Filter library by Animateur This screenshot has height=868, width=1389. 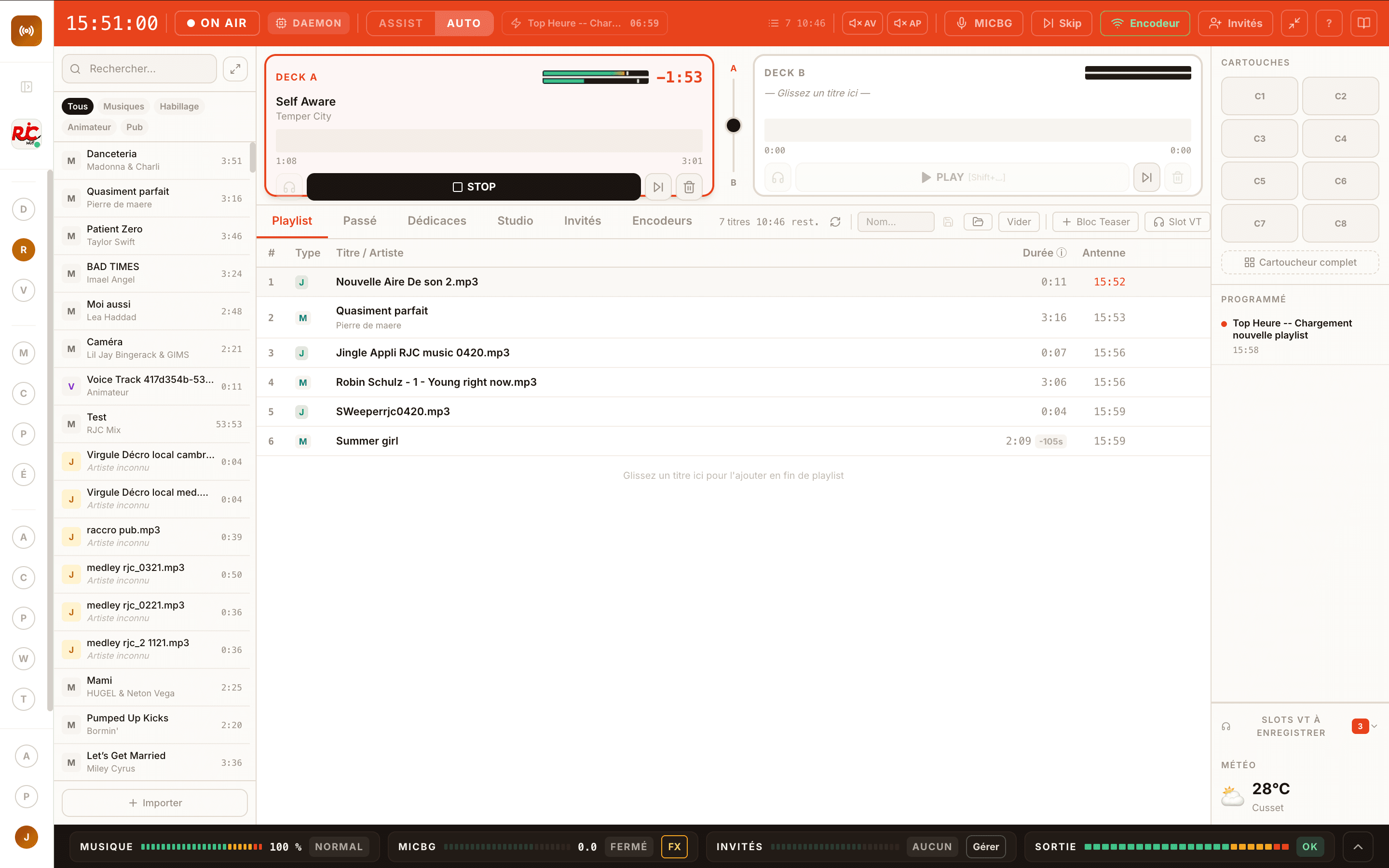(89, 127)
